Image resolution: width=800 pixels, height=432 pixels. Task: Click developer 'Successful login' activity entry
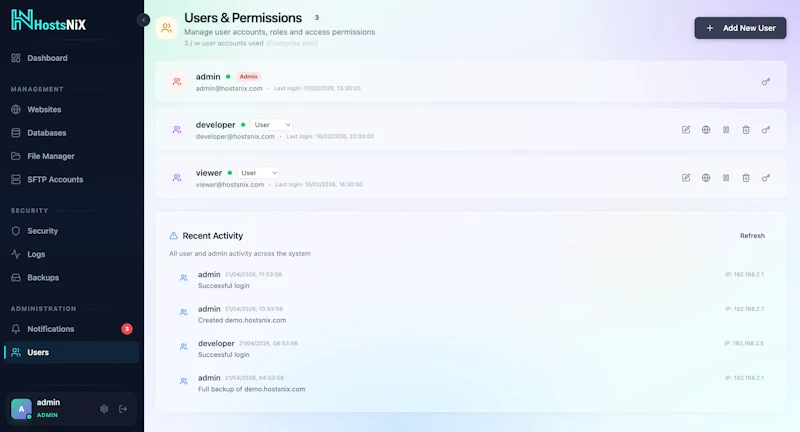[223, 354]
